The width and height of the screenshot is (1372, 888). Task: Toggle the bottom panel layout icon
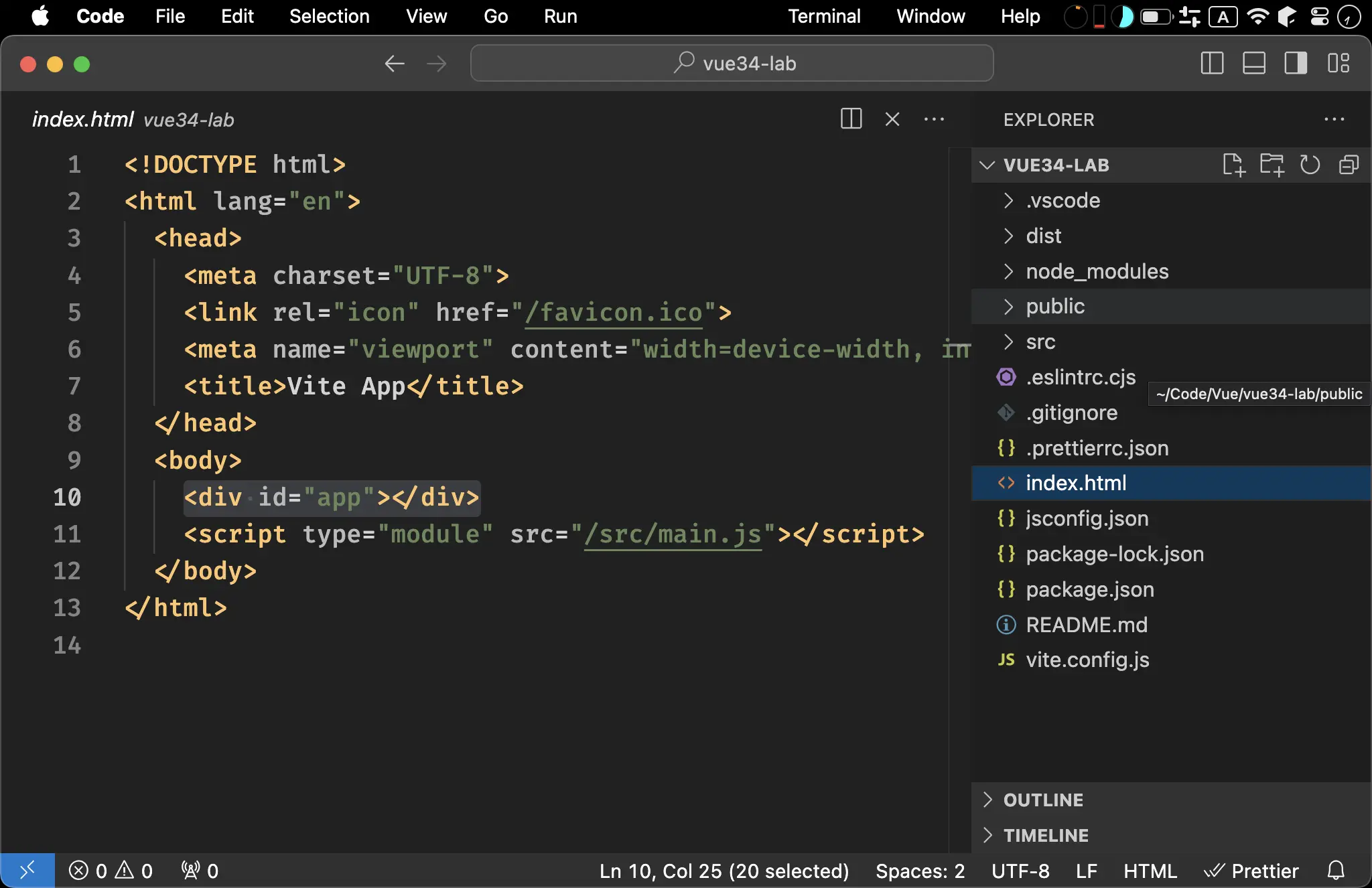coord(1253,64)
